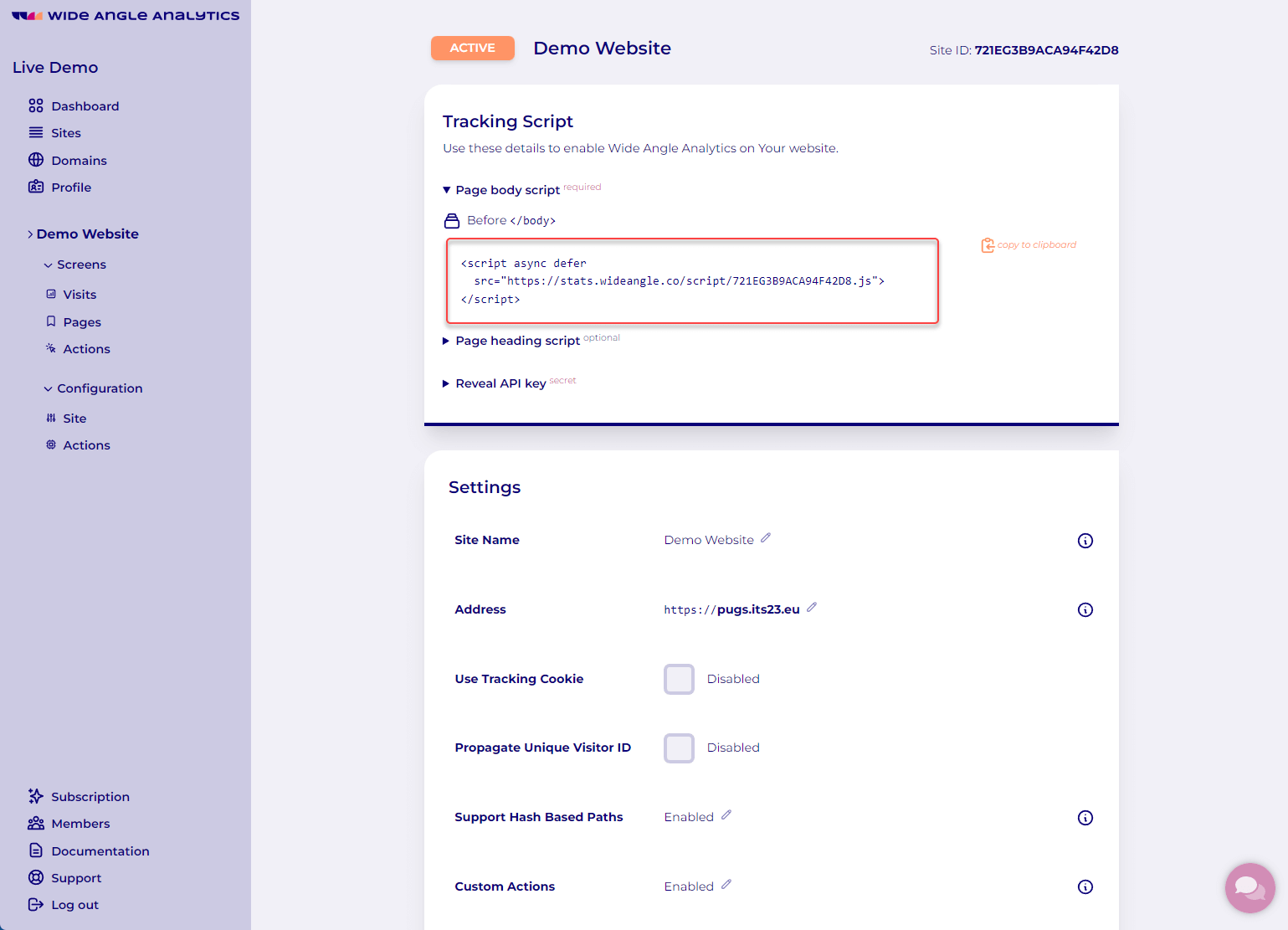Viewport: 1288px width, 930px height.
Task: Show info for Support Hash Based Paths
Action: 1085,818
